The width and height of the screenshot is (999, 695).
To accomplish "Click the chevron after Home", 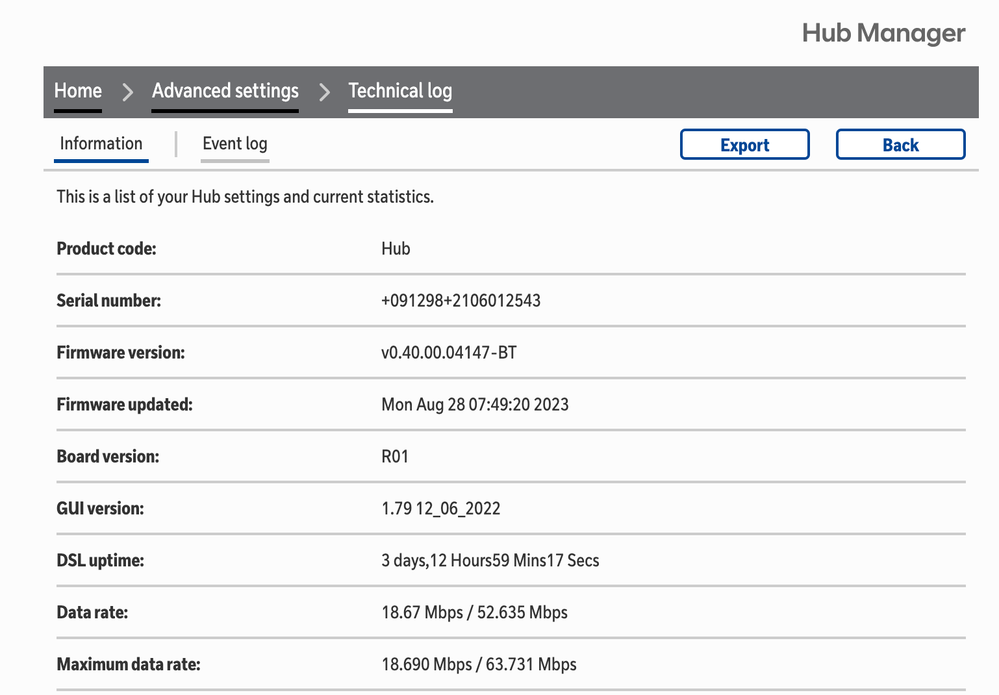I will tap(127, 91).
